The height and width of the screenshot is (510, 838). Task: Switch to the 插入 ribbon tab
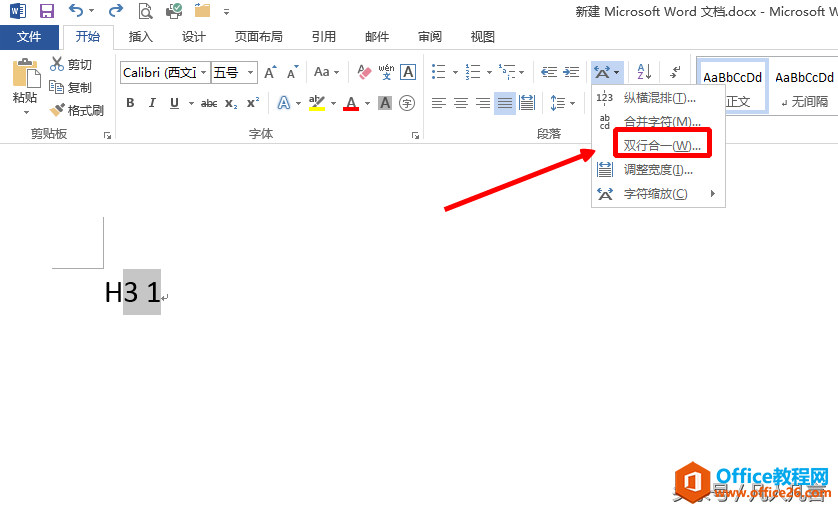(x=141, y=37)
